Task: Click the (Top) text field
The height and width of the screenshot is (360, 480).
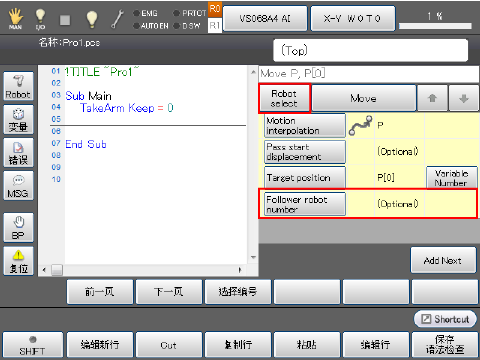Action: click(370, 50)
